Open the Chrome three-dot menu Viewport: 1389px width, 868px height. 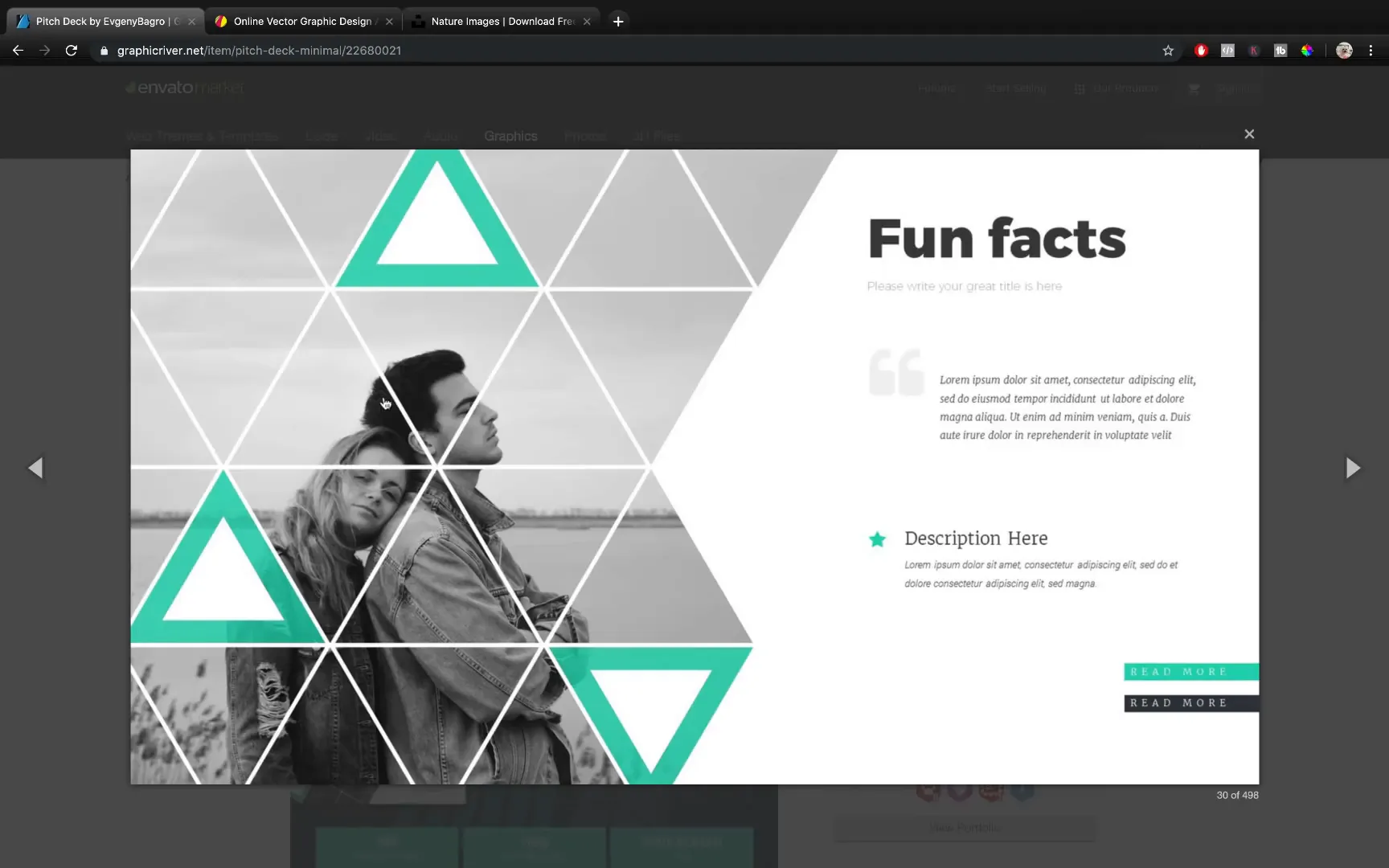point(1371,50)
